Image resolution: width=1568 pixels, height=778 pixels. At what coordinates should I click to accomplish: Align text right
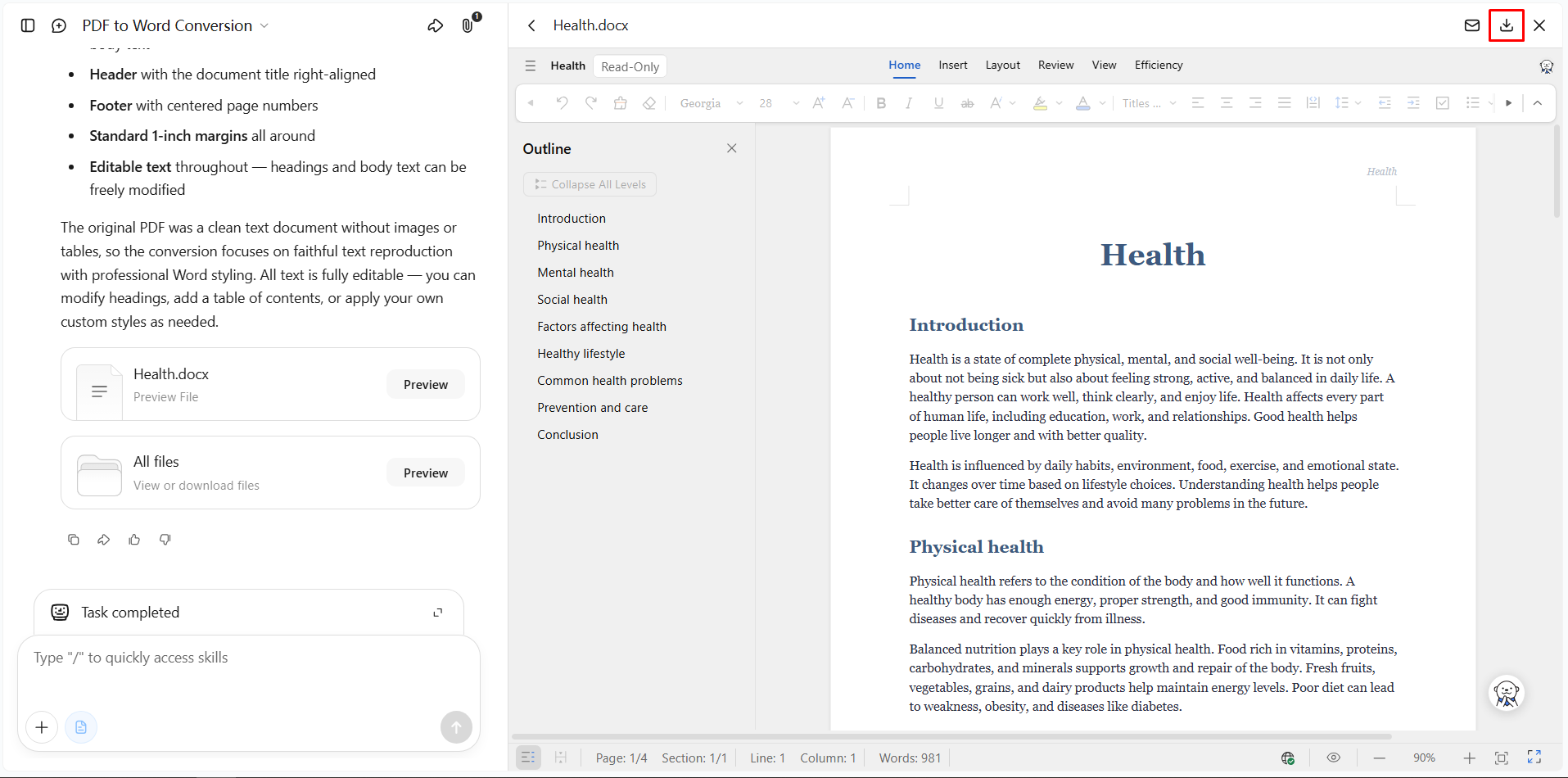coord(1255,103)
